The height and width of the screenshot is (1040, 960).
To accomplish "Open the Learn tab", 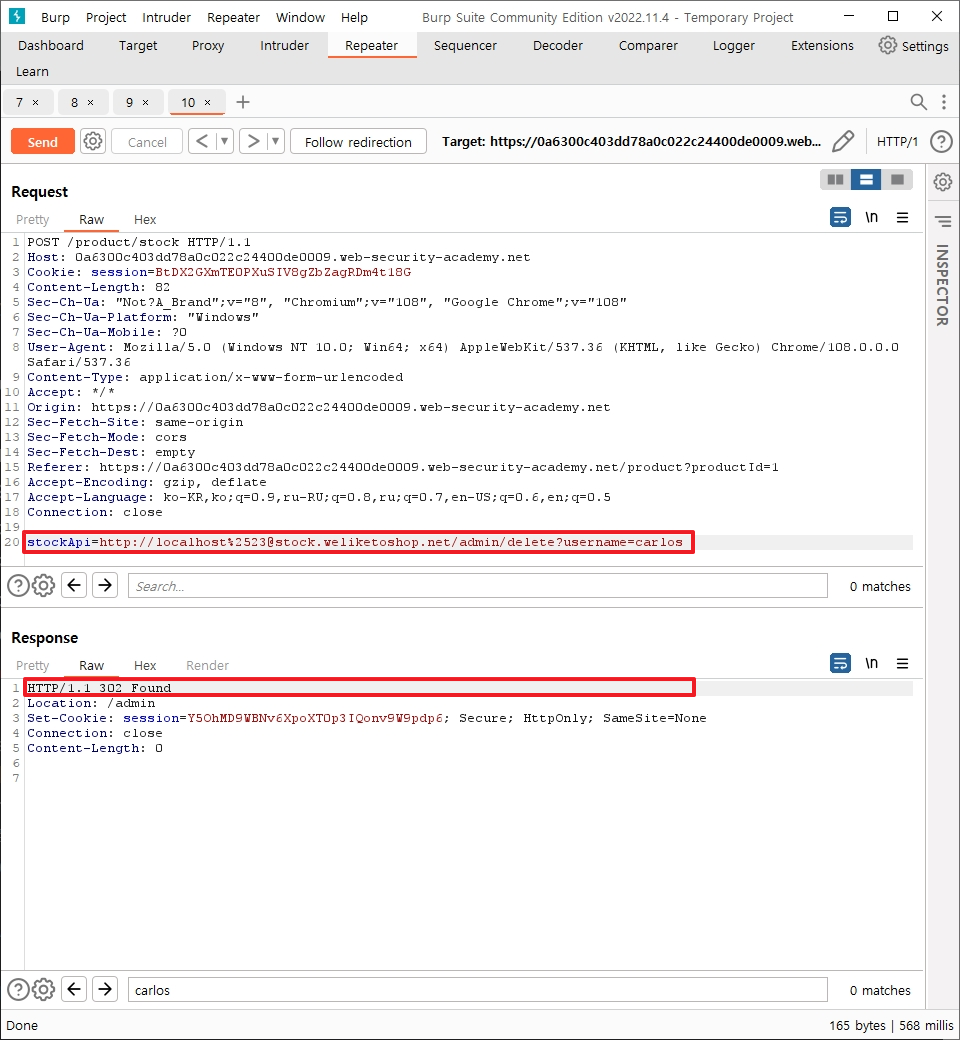I will coord(32,72).
